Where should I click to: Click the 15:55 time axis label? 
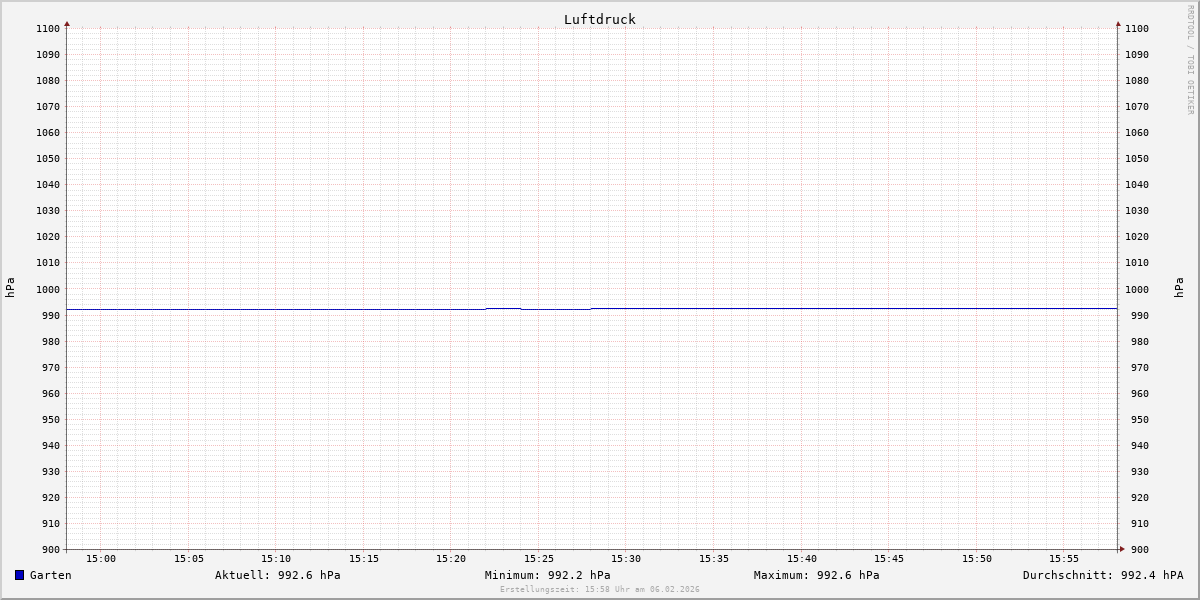click(1064, 558)
